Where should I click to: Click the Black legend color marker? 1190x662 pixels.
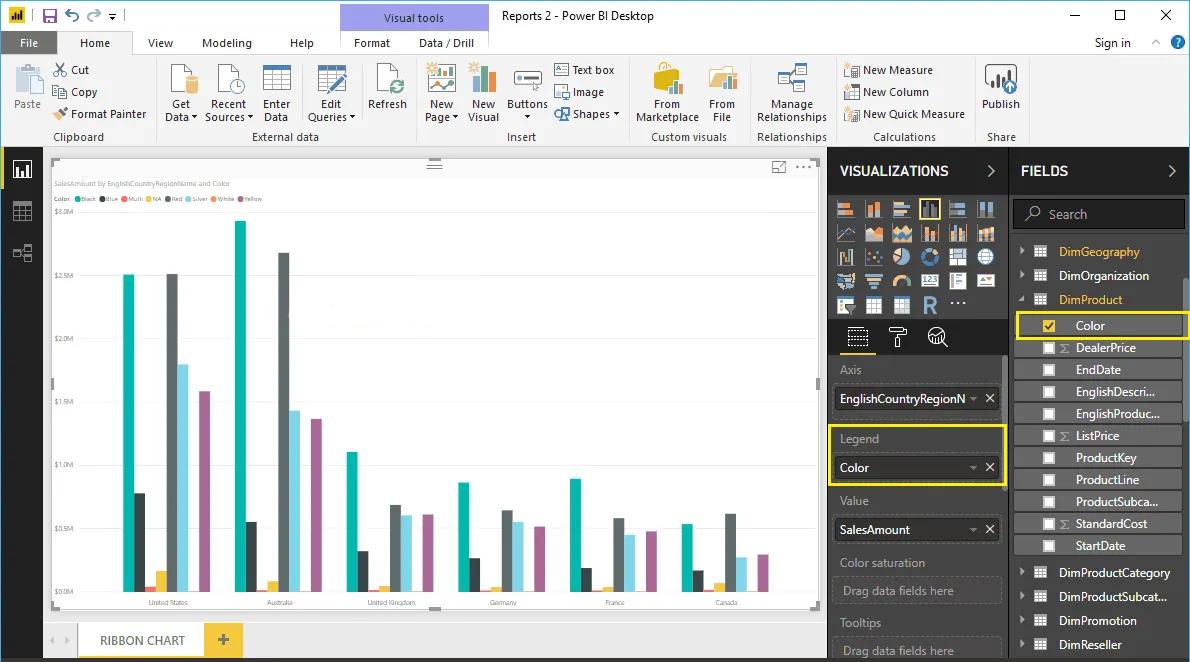pos(77,199)
